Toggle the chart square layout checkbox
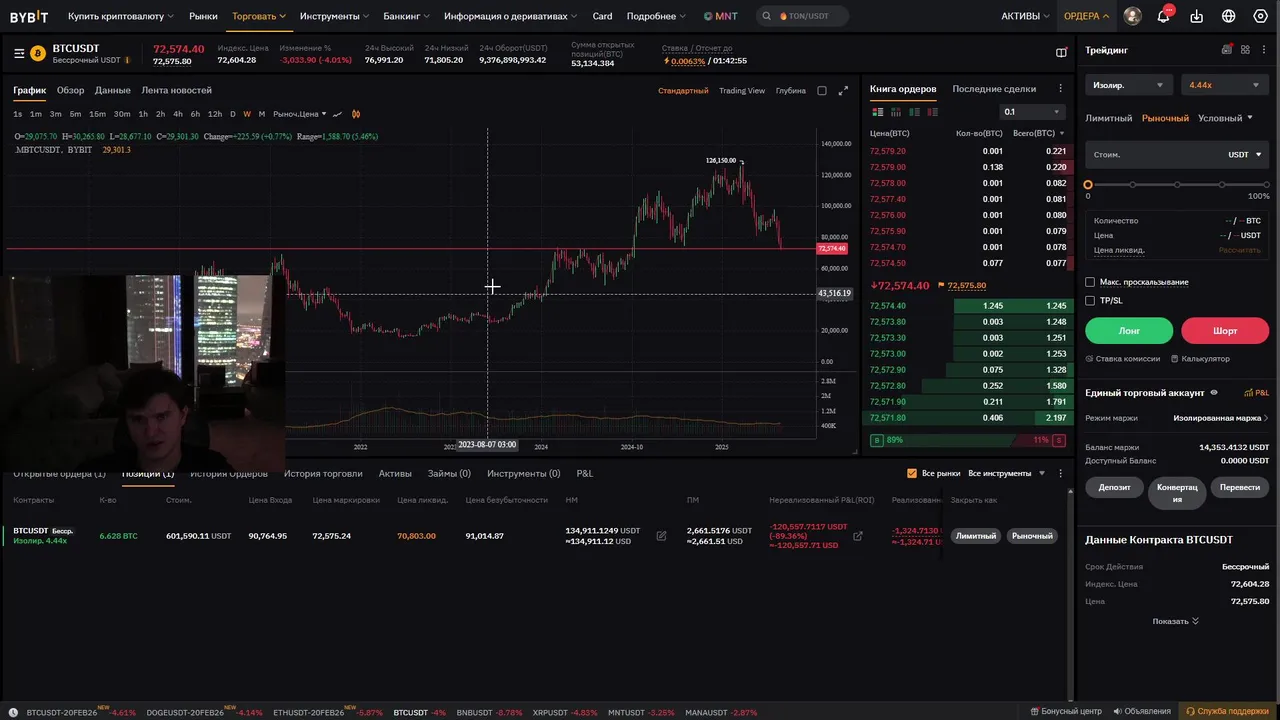Screen dimensions: 1280x720 coord(822,91)
